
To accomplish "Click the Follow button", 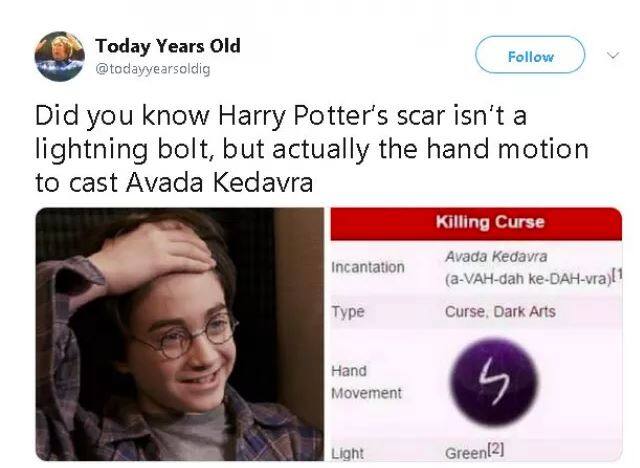I will (530, 55).
